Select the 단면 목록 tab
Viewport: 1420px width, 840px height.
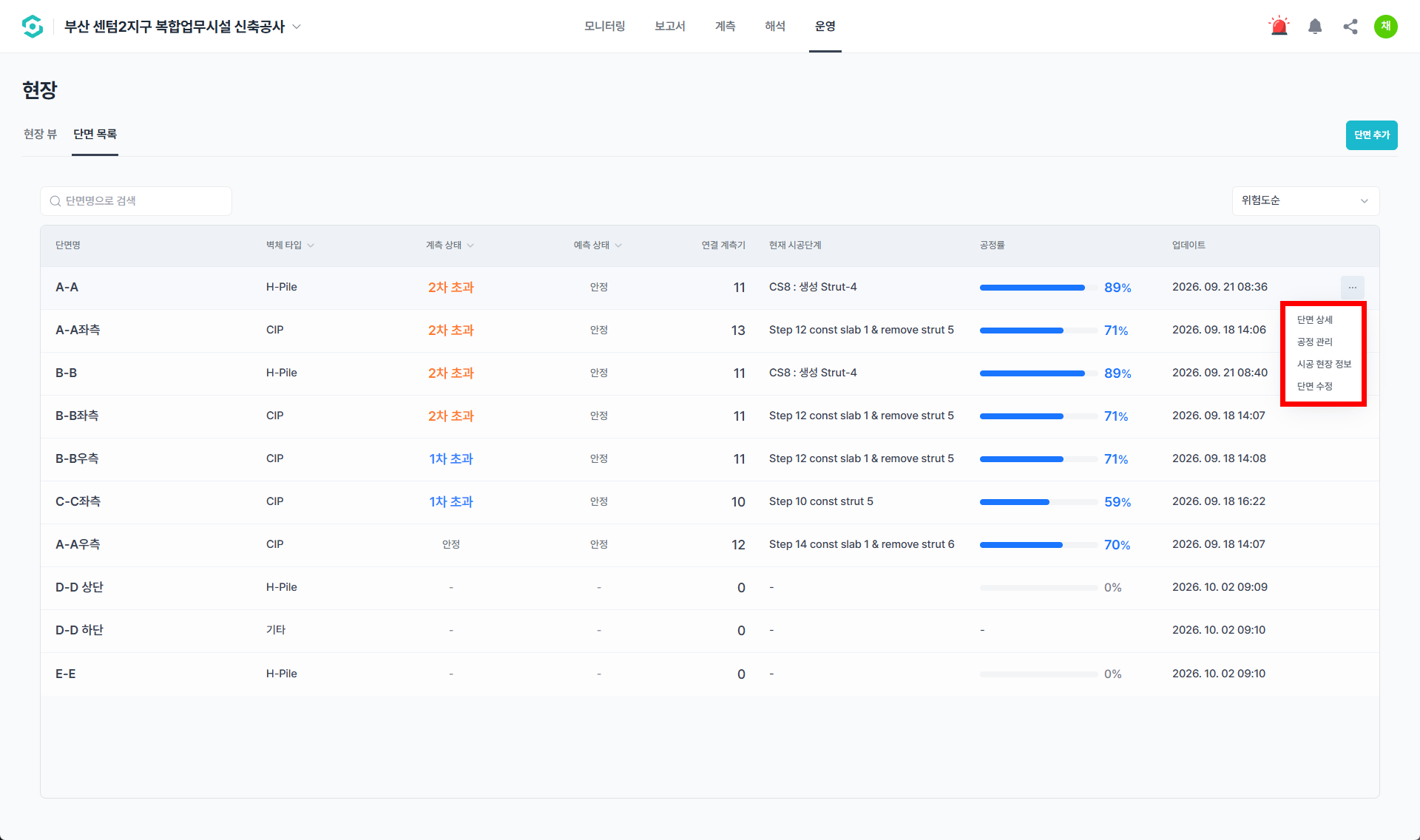(95, 134)
